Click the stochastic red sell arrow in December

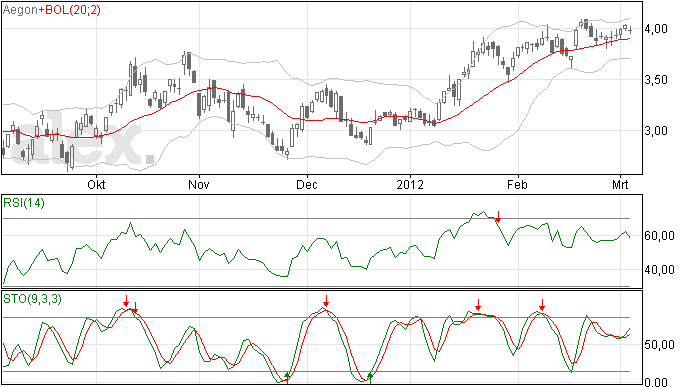[326, 301]
